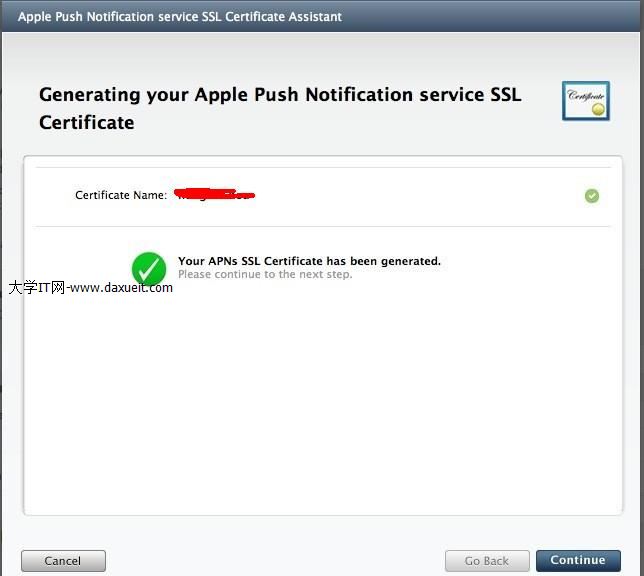Click 'Please continue to the next step.' text

[265, 274]
